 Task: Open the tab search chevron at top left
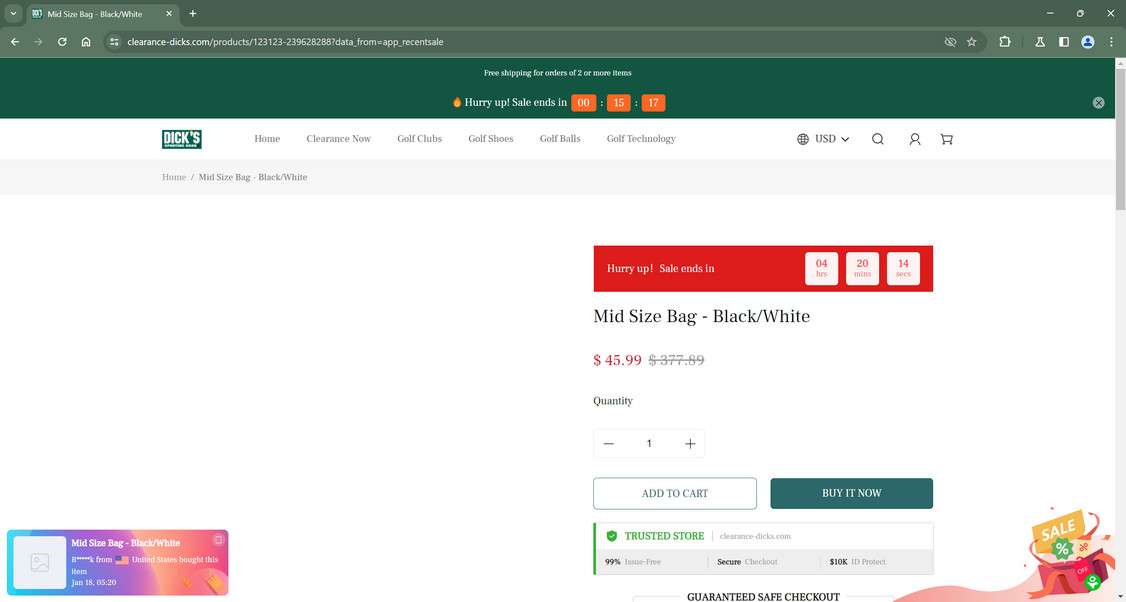click(13, 13)
